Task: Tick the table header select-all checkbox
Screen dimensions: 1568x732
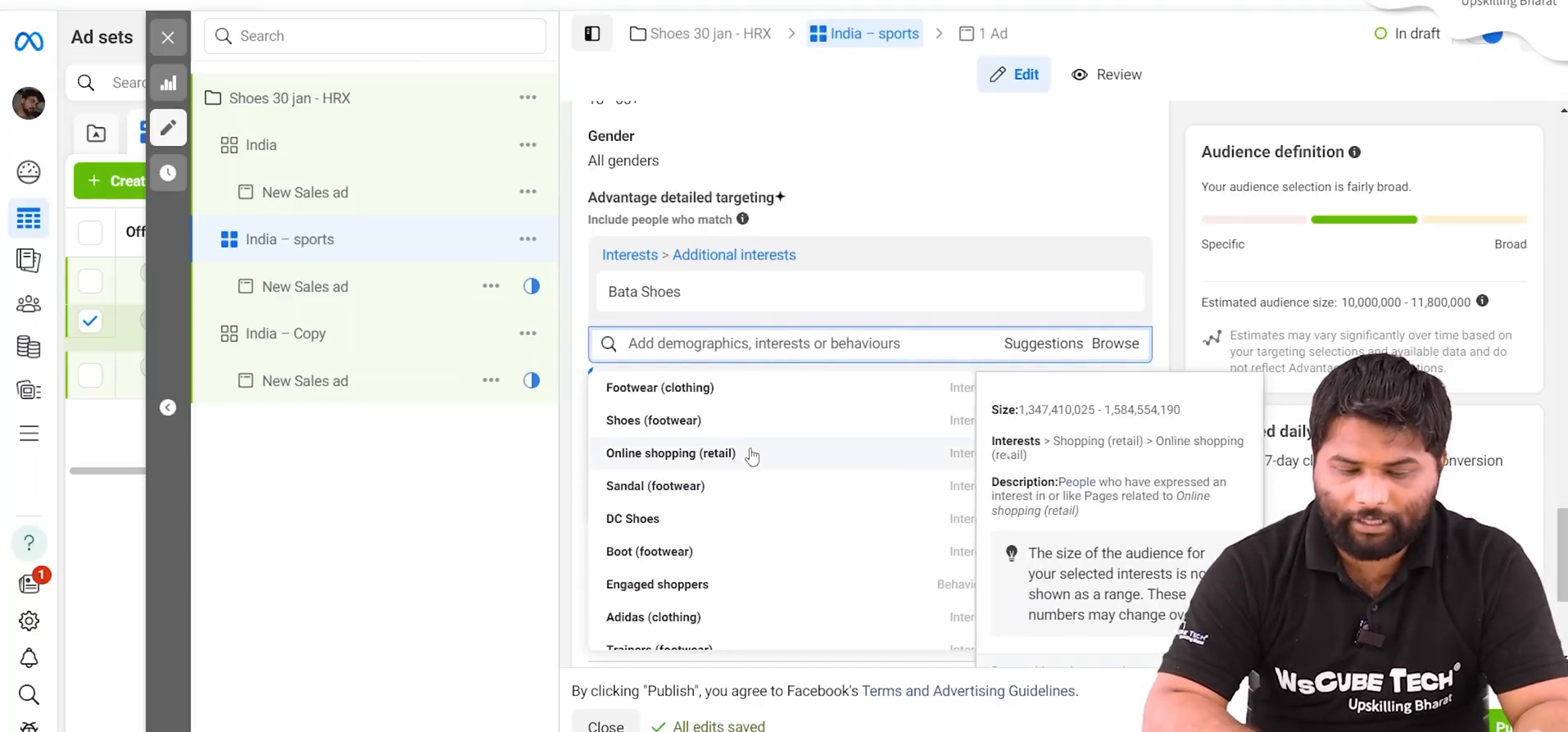Action: coord(90,232)
